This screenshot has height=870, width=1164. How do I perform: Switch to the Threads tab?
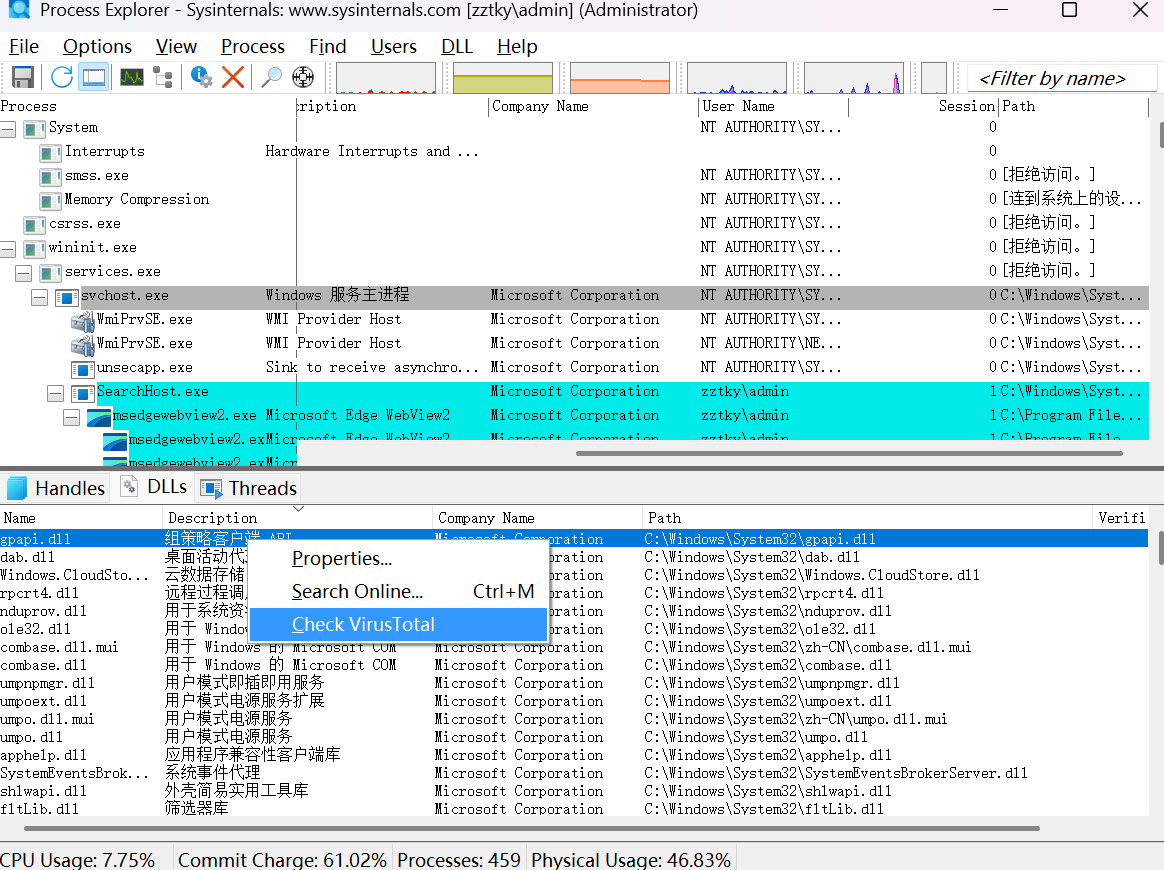tap(249, 488)
